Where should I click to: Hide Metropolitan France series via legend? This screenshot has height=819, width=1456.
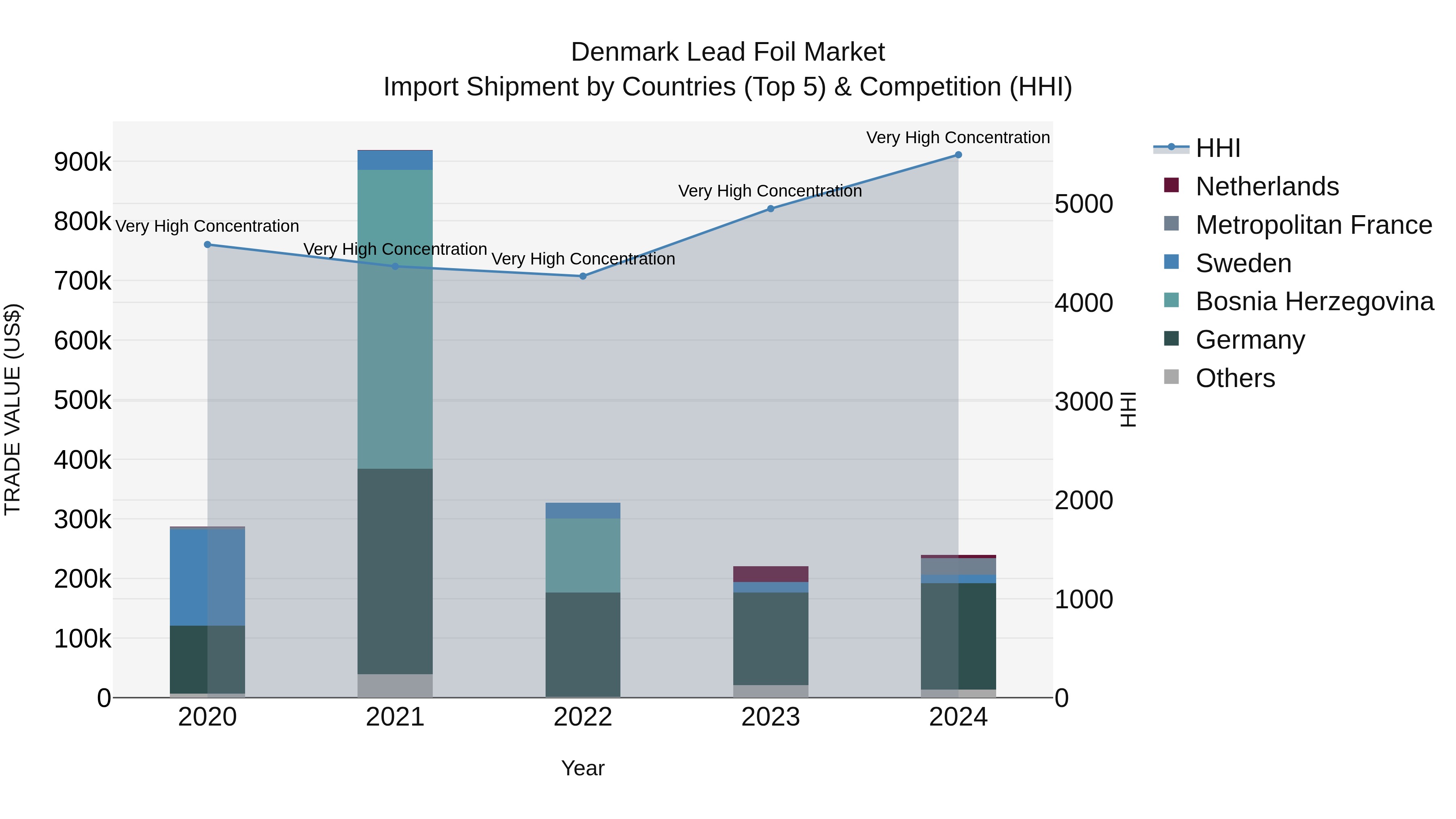(1298, 224)
